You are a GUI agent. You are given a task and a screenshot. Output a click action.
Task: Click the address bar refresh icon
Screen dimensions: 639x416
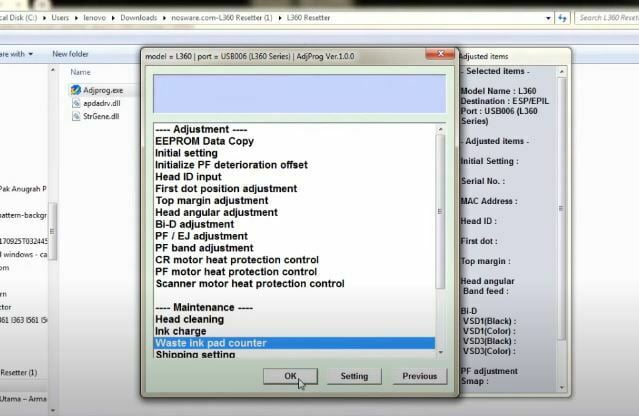(x=562, y=18)
